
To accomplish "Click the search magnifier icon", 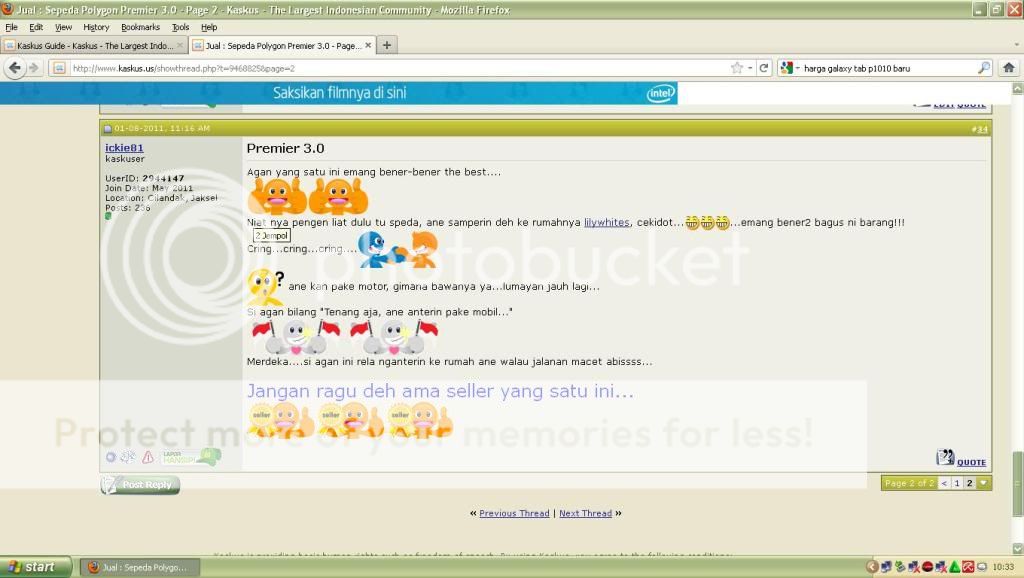I will click(x=984, y=68).
